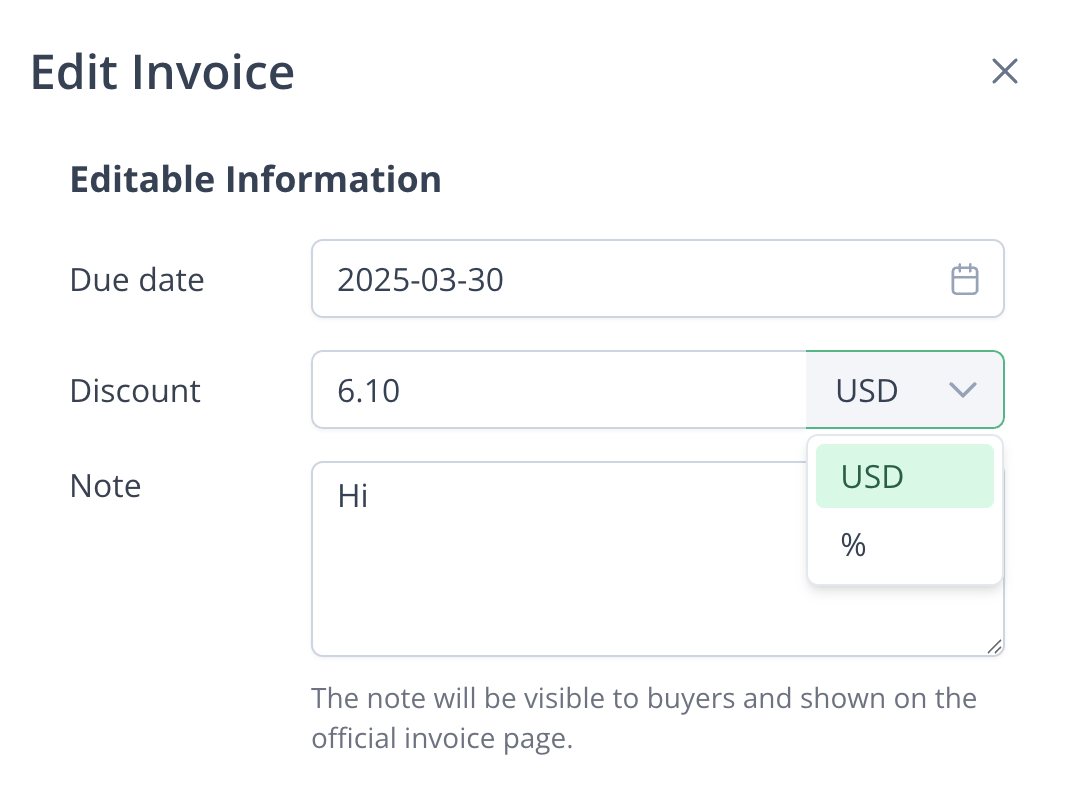Click the Due date field showing 2025-03-30
The height and width of the screenshot is (806, 1079).
pyautogui.click(x=658, y=279)
